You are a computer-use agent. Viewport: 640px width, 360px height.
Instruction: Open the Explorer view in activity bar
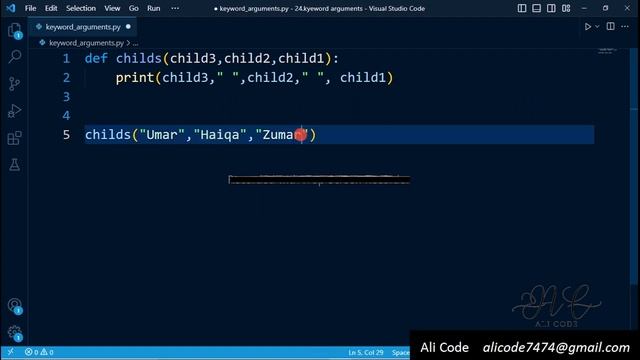tap(14, 30)
